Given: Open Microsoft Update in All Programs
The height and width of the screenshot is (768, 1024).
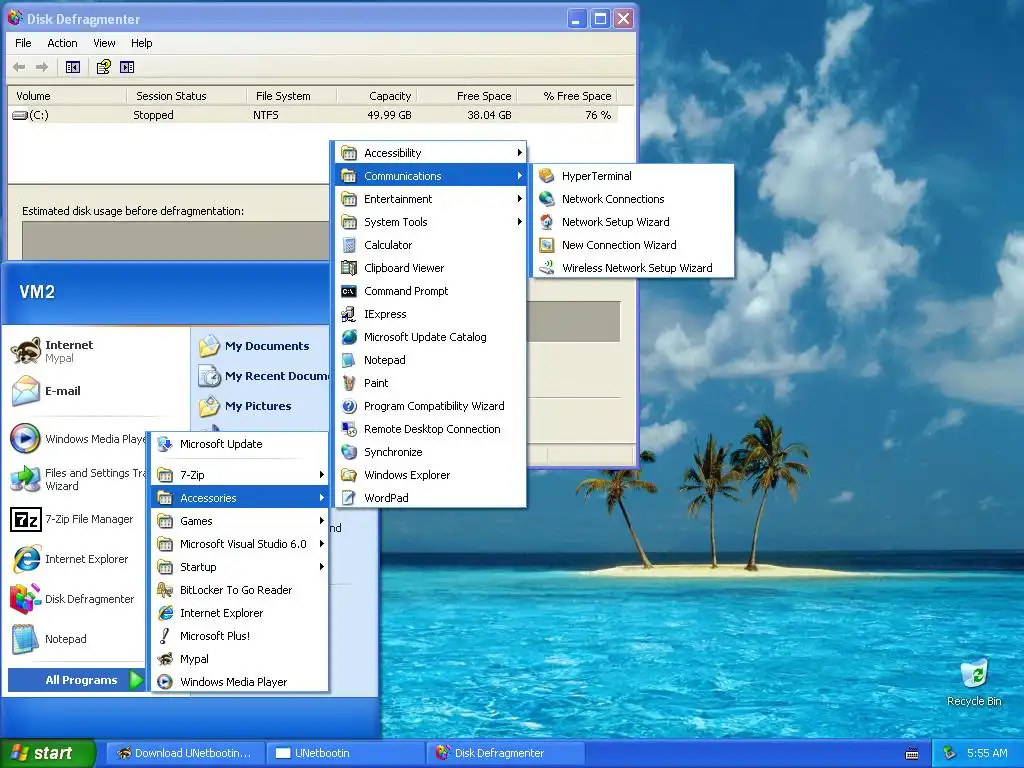Looking at the screenshot, I should click(240, 444).
